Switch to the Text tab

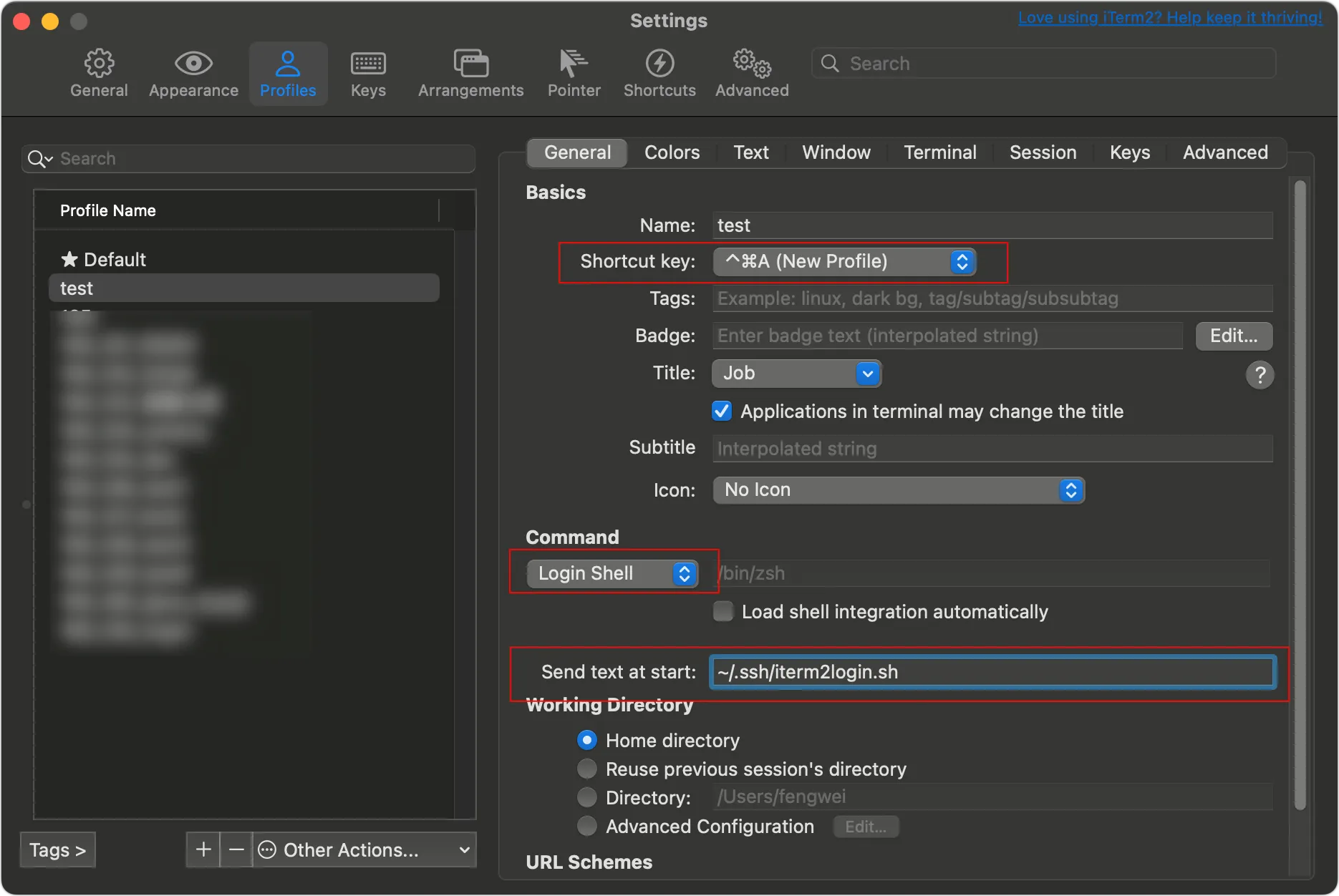click(751, 152)
